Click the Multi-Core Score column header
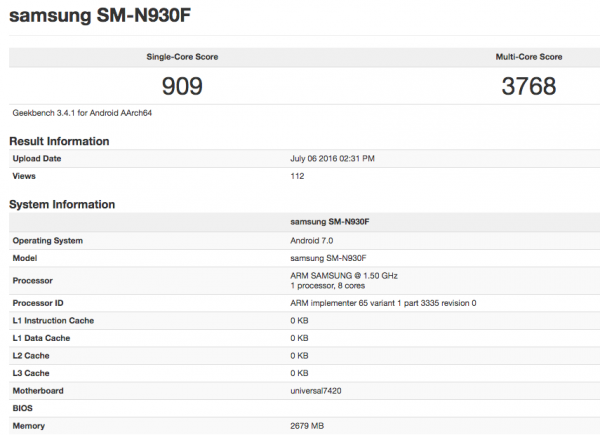The height and width of the screenshot is (435, 600). (x=527, y=59)
